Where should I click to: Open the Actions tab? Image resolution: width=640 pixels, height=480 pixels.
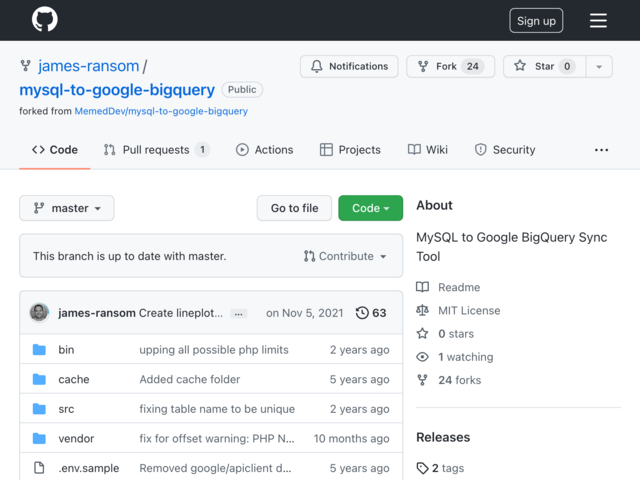tap(264, 150)
